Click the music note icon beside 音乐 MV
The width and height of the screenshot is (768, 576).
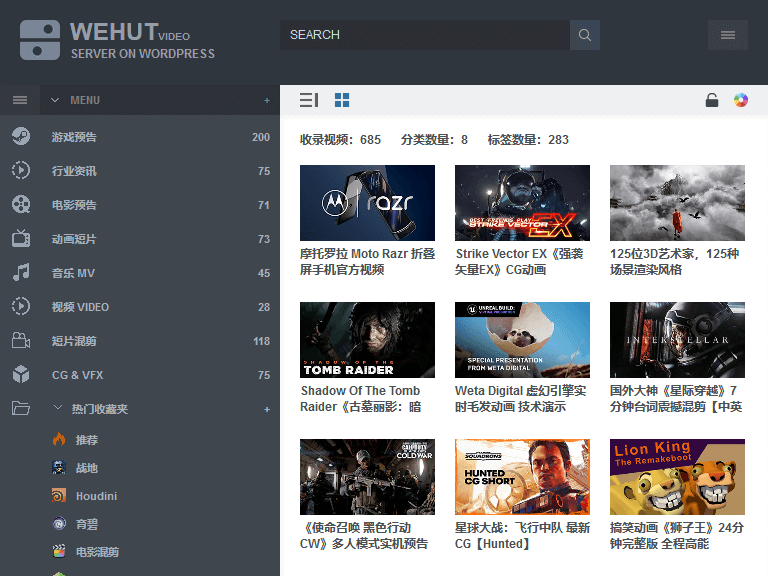(x=21, y=272)
